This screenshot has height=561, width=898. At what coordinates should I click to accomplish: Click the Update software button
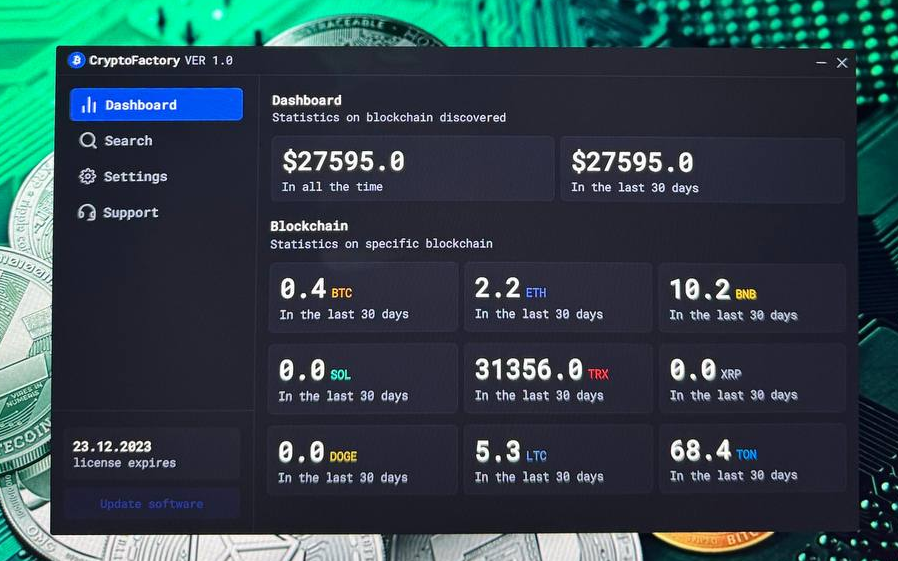point(152,504)
